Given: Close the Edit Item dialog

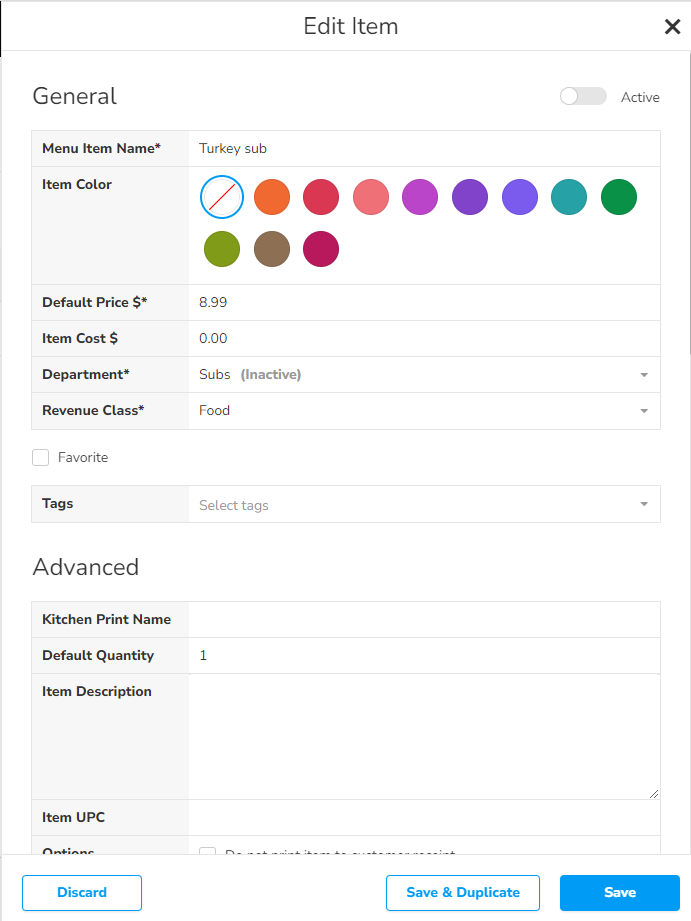Looking at the screenshot, I should pyautogui.click(x=672, y=27).
